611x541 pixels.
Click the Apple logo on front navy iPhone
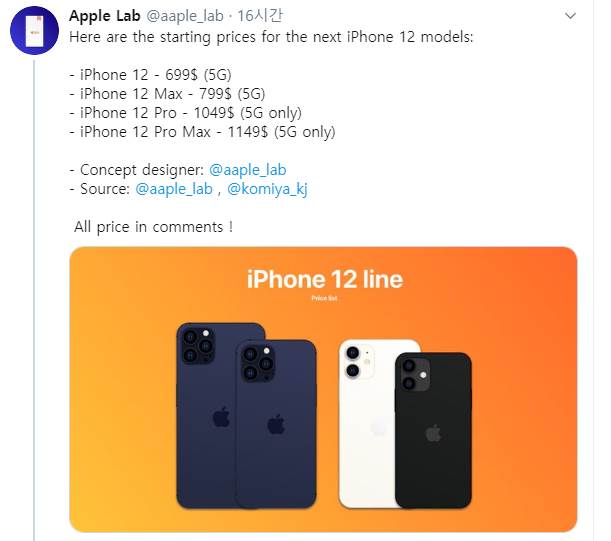tap(276, 424)
